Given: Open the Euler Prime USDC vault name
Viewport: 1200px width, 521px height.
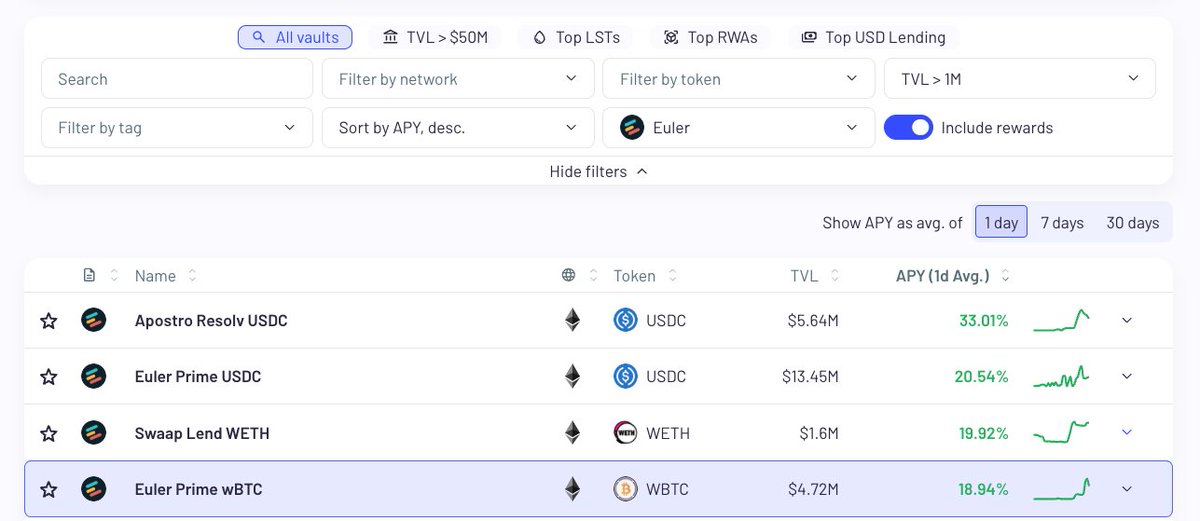Looking at the screenshot, I should 198,377.
